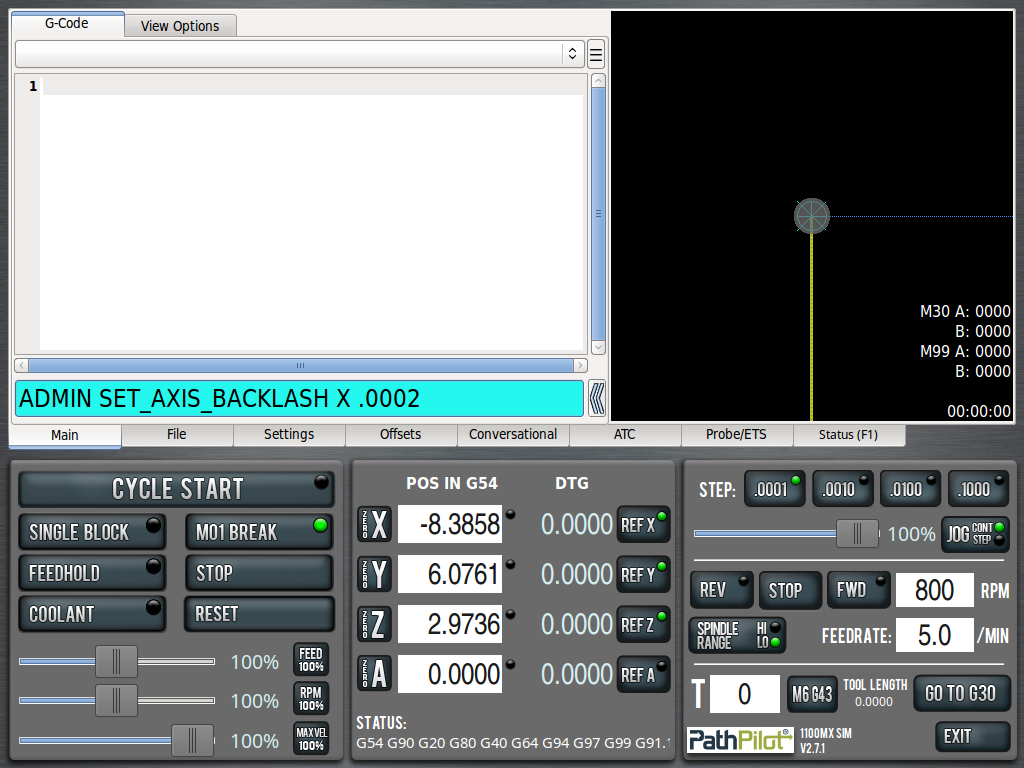The height and width of the screenshot is (768, 1024).
Task: Click the GO TO G30 button
Action: click(x=961, y=693)
